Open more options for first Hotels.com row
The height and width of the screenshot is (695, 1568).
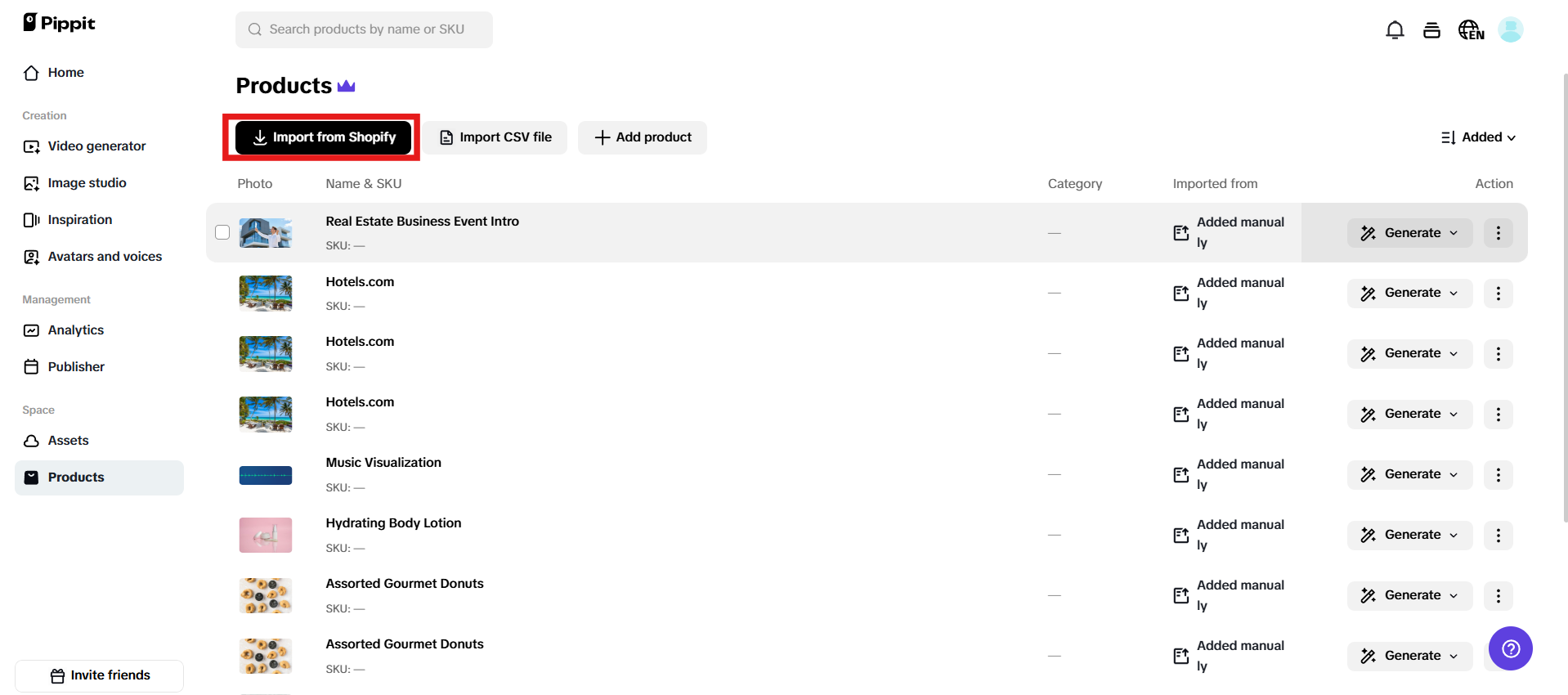coord(1498,294)
